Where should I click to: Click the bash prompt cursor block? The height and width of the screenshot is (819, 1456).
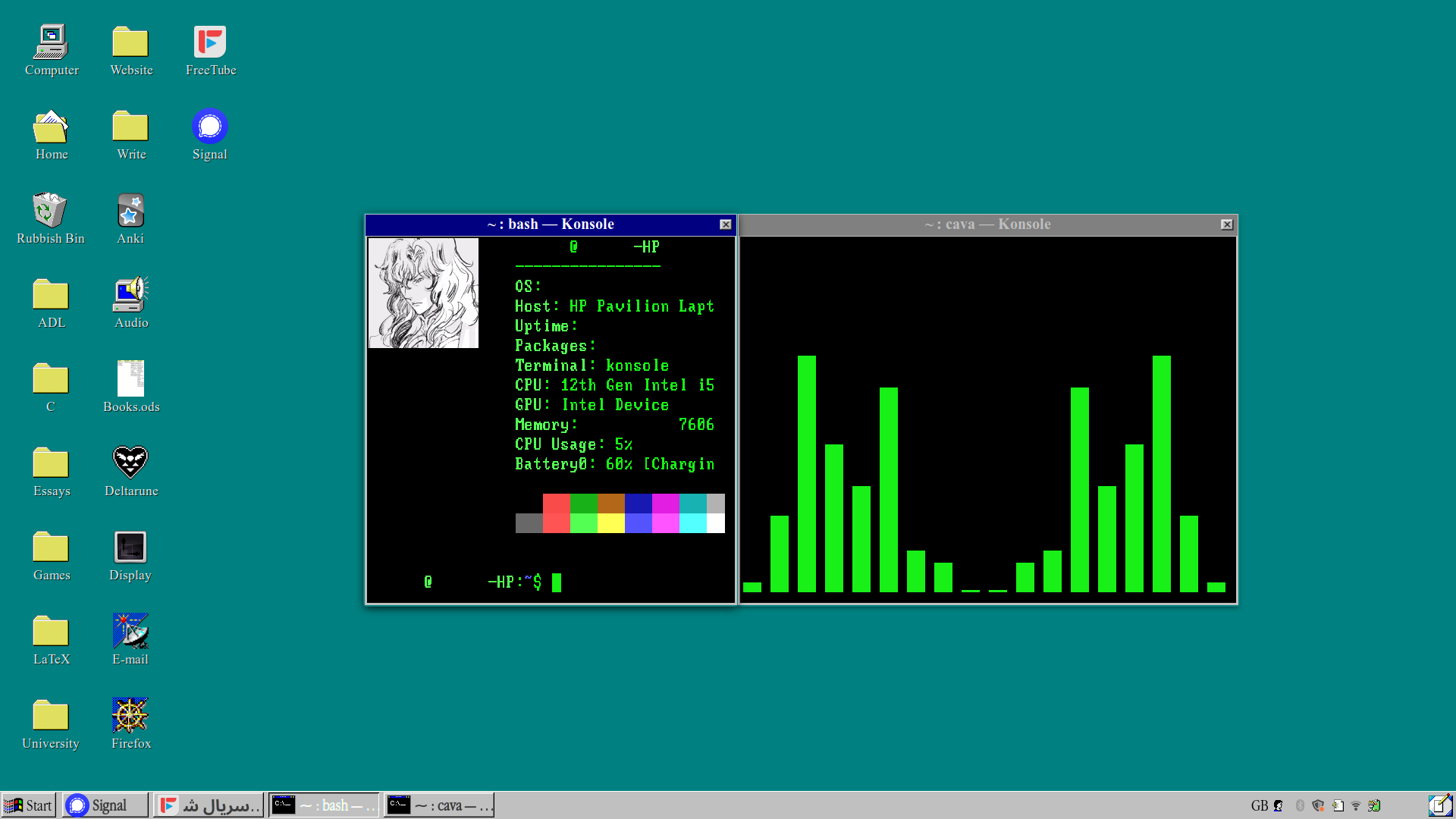[x=557, y=582]
